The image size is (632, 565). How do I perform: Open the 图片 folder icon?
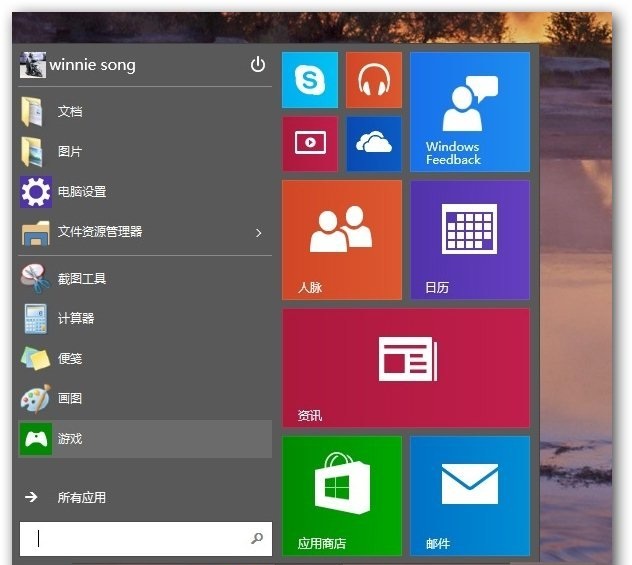(x=32, y=152)
